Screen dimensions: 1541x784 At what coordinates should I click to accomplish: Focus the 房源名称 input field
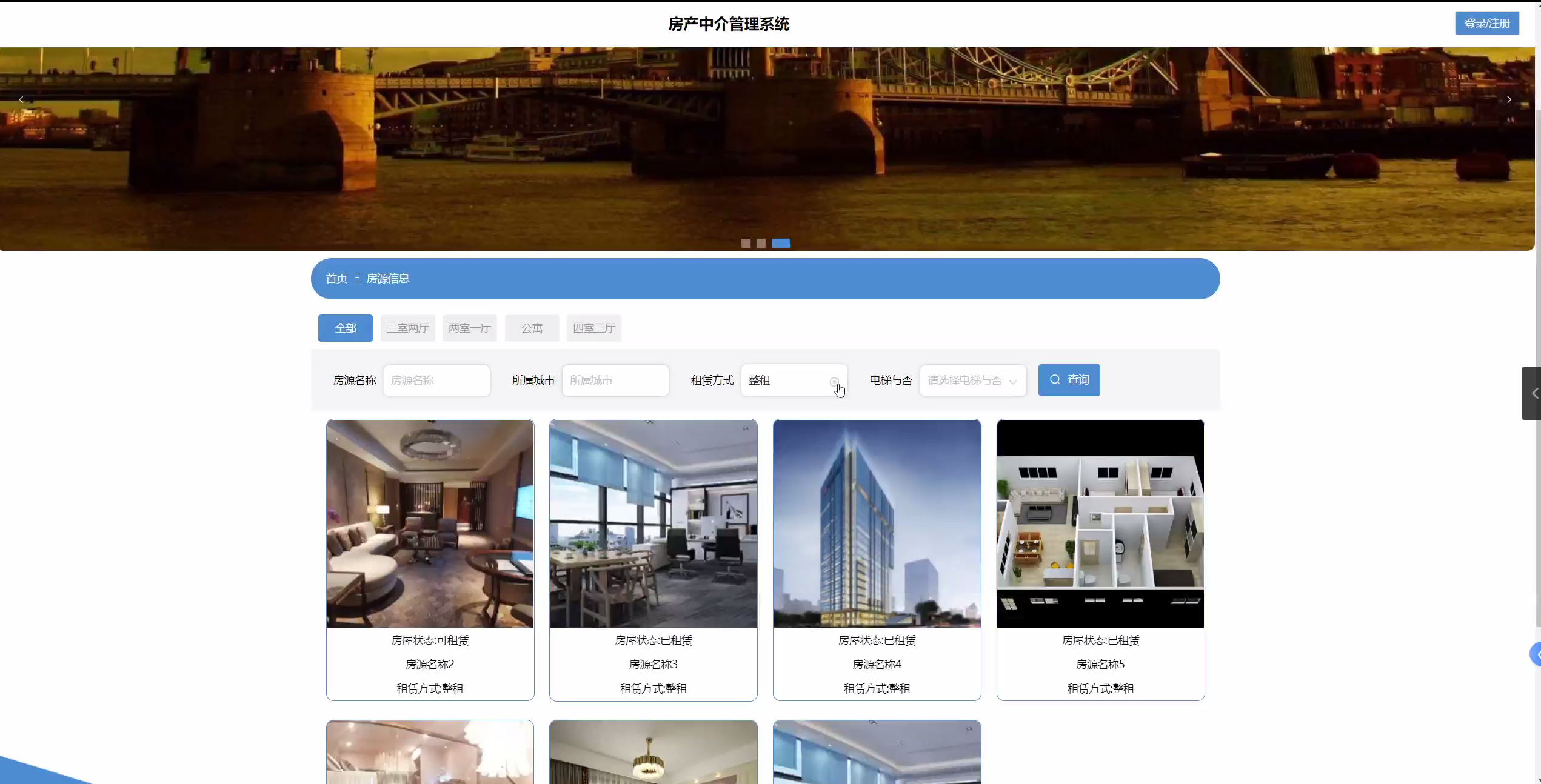pyautogui.click(x=436, y=380)
